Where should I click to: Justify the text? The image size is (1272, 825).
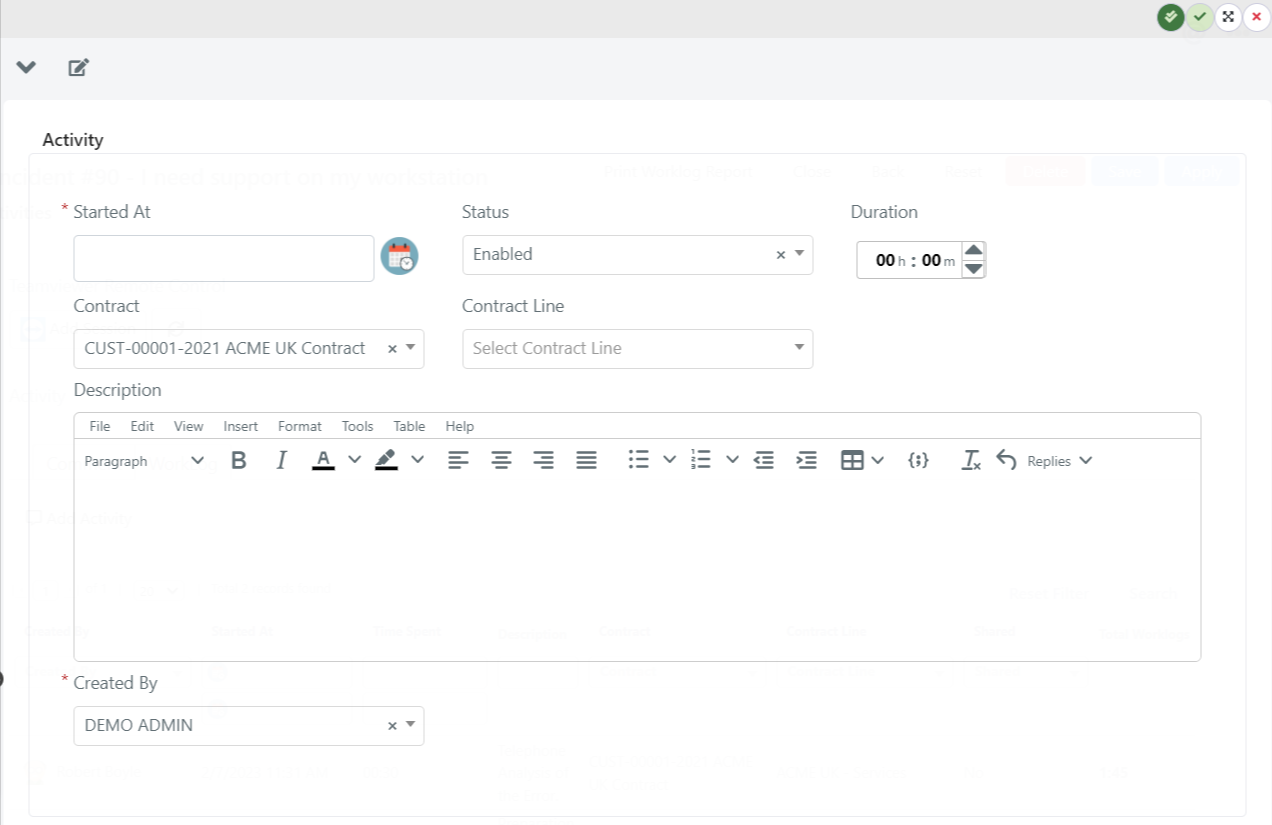[x=586, y=461]
